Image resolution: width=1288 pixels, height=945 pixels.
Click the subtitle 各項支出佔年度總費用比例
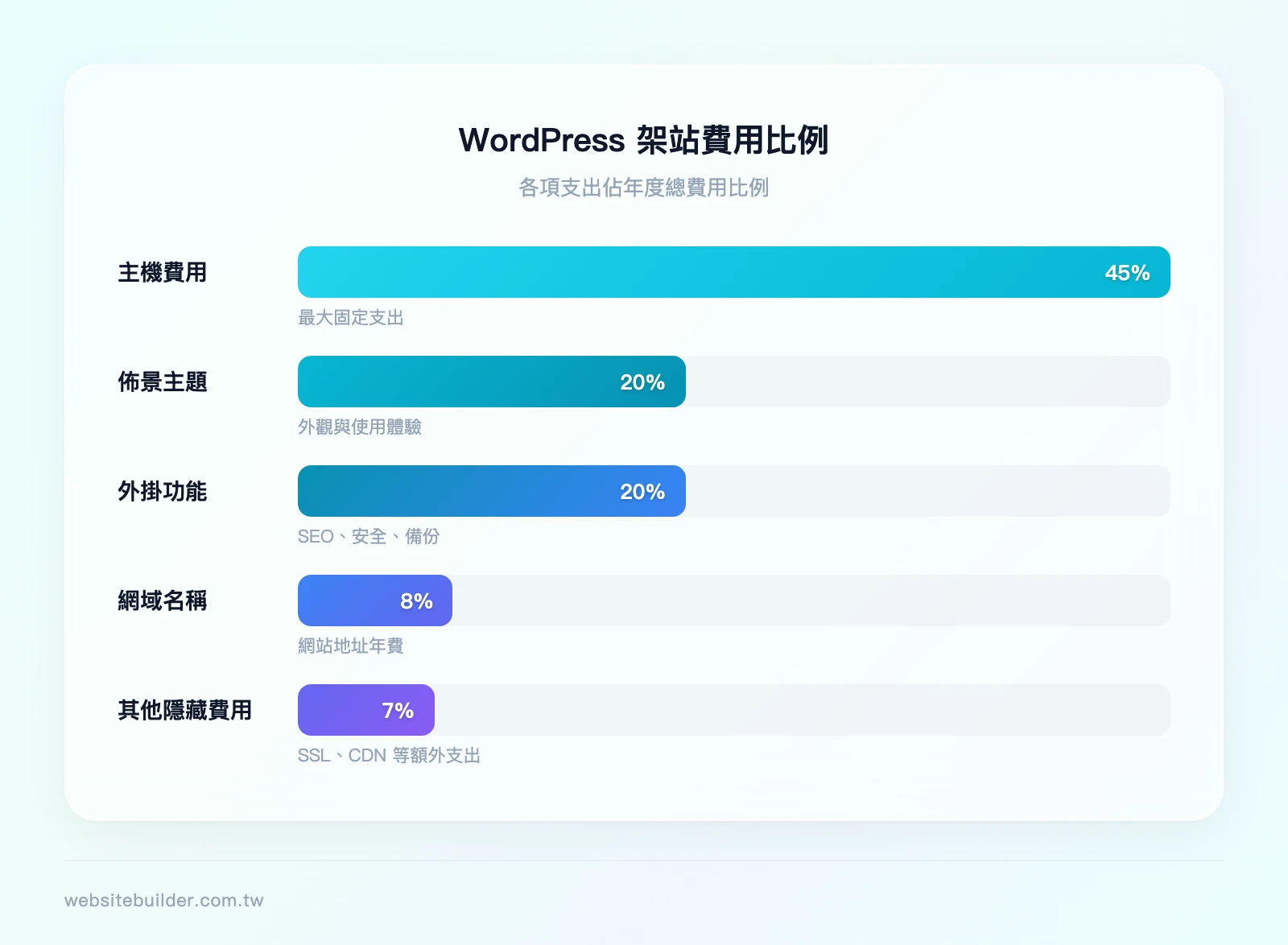click(x=643, y=188)
